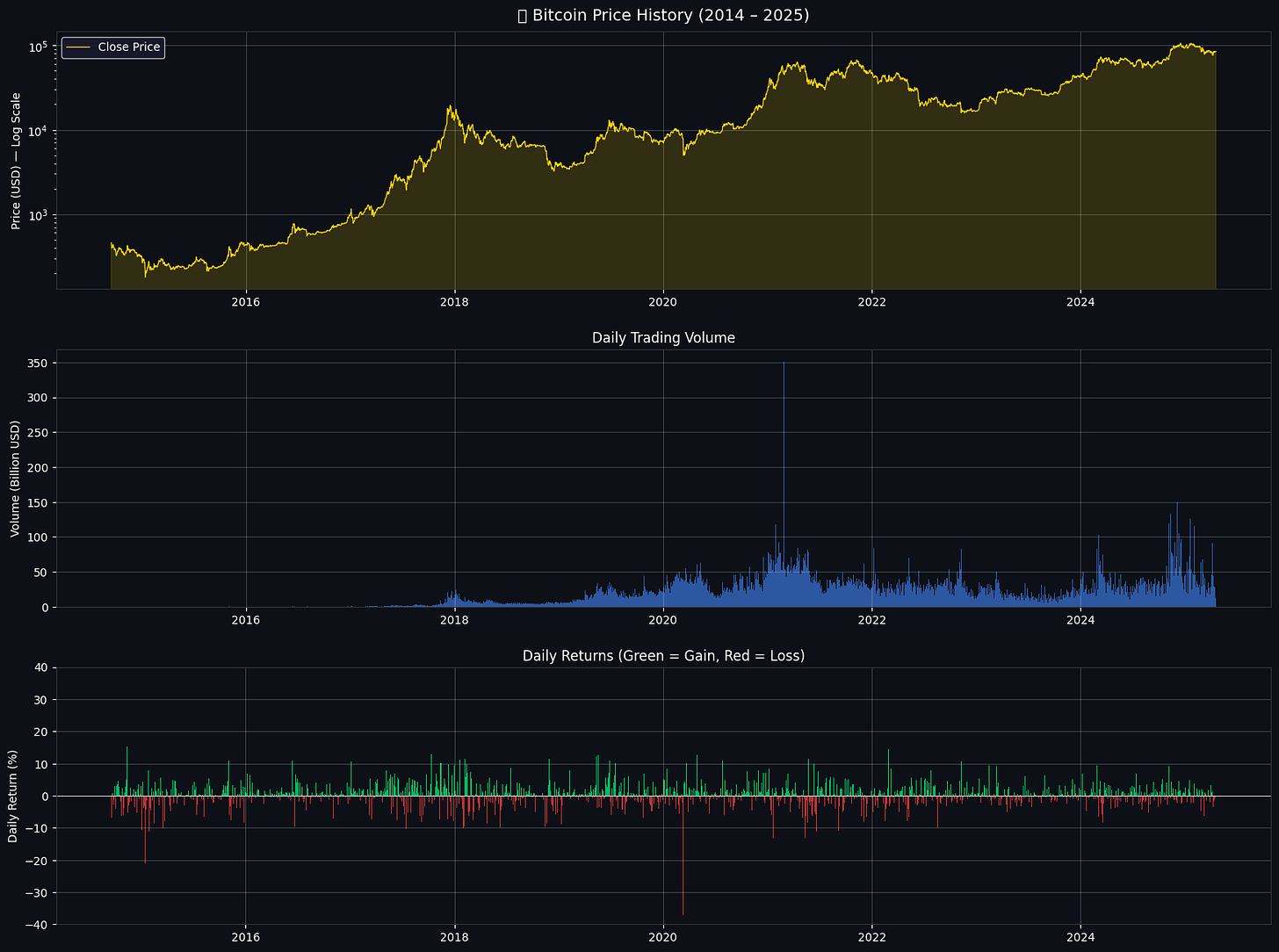Viewport: 1279px width, 952px height.
Task: Click the 2024 tick under the price chart
Action: [1080, 302]
